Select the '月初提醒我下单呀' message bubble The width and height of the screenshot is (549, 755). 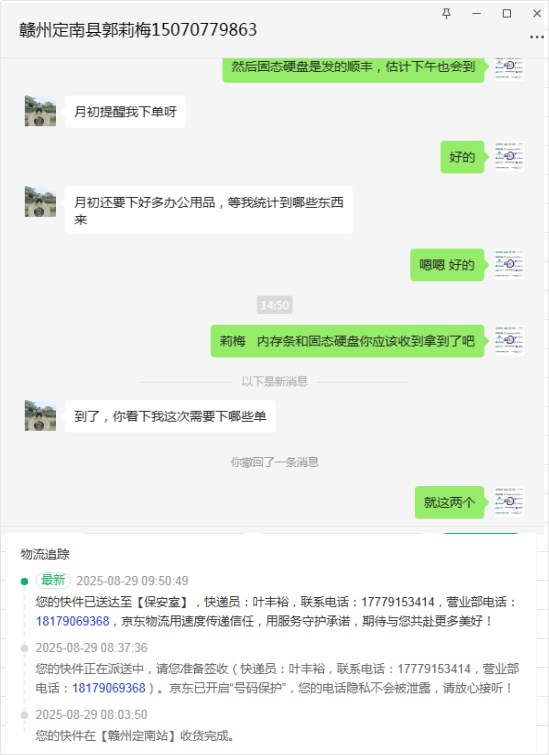125,112
